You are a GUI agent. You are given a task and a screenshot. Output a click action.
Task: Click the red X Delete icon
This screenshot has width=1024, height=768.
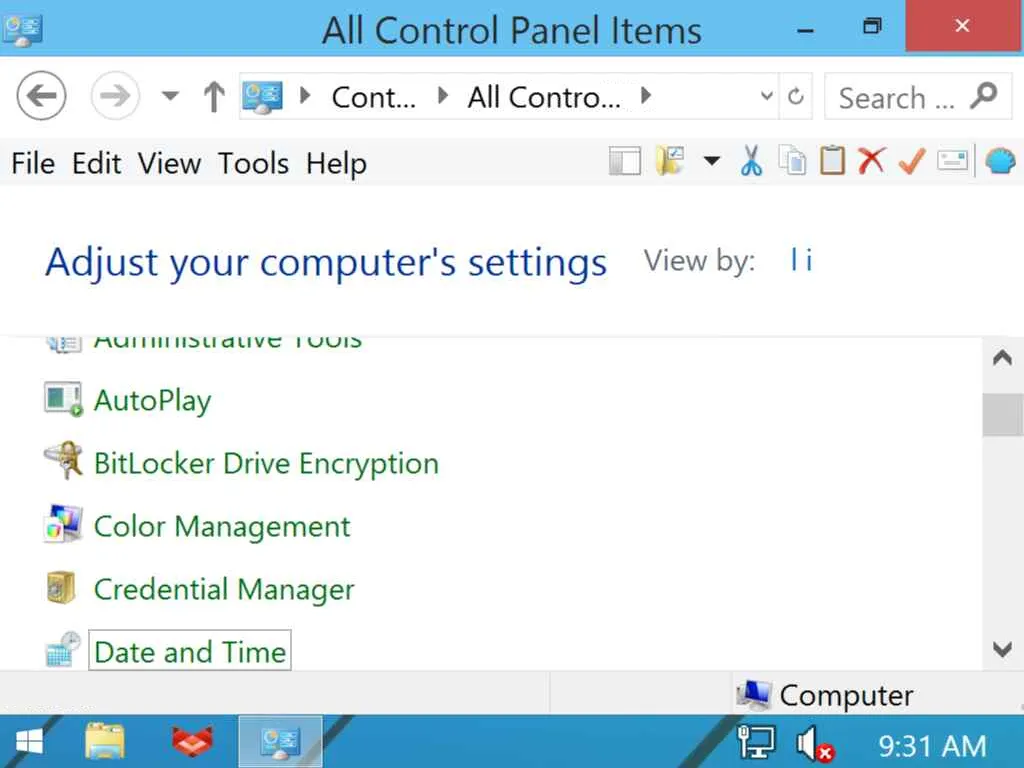[871, 161]
